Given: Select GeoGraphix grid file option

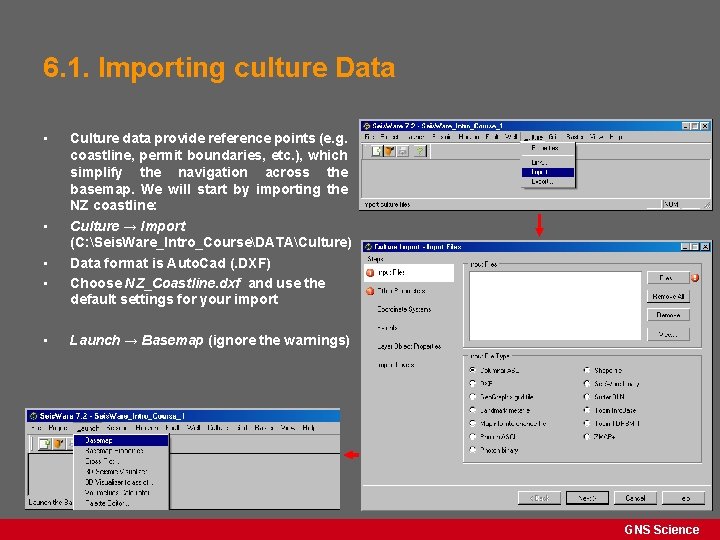Looking at the screenshot, I should [472, 396].
